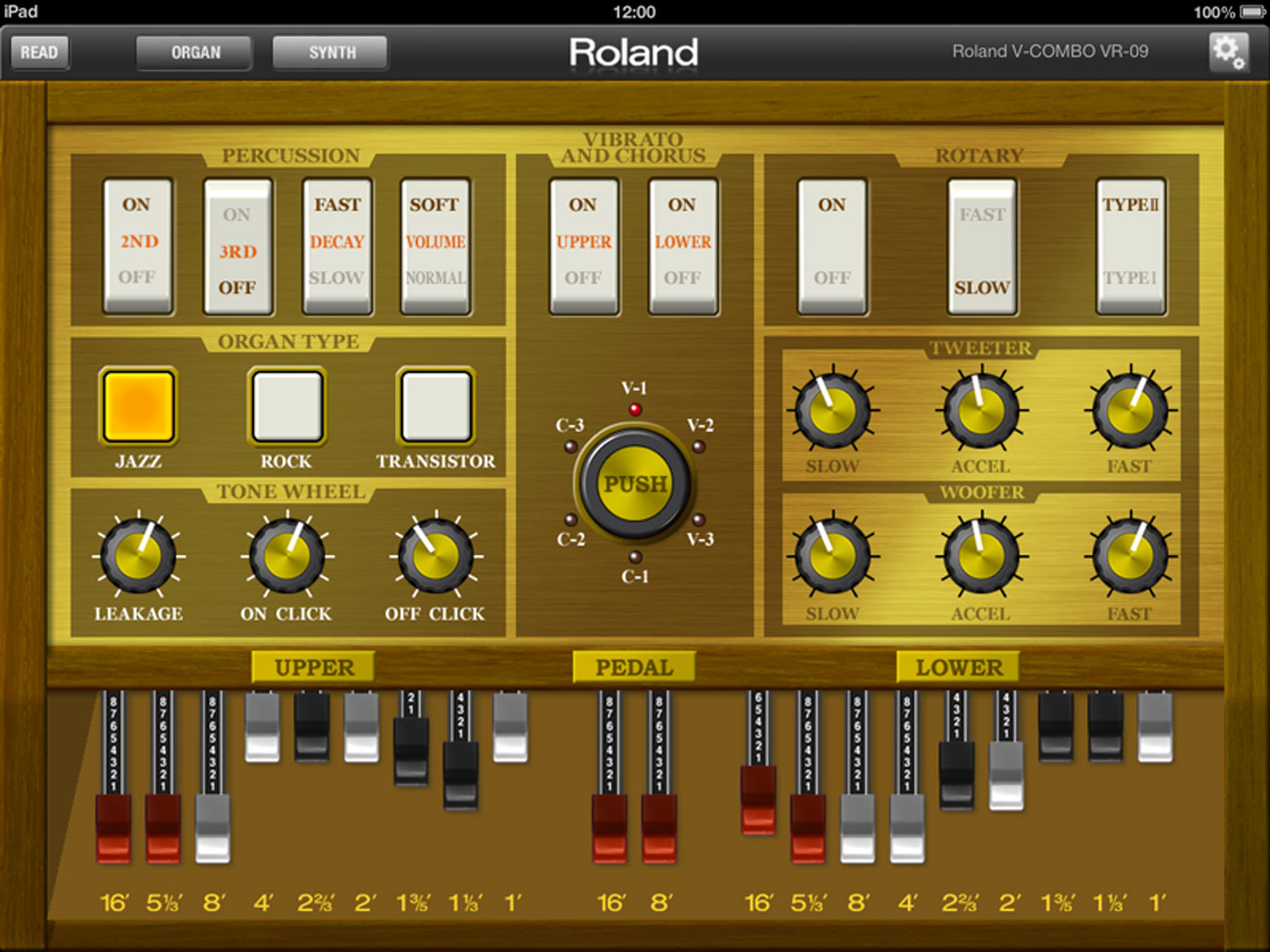Toggle the Percussion ON/2ND/OFF switch
Viewport: 1270px width, 952px height.
click(138, 246)
